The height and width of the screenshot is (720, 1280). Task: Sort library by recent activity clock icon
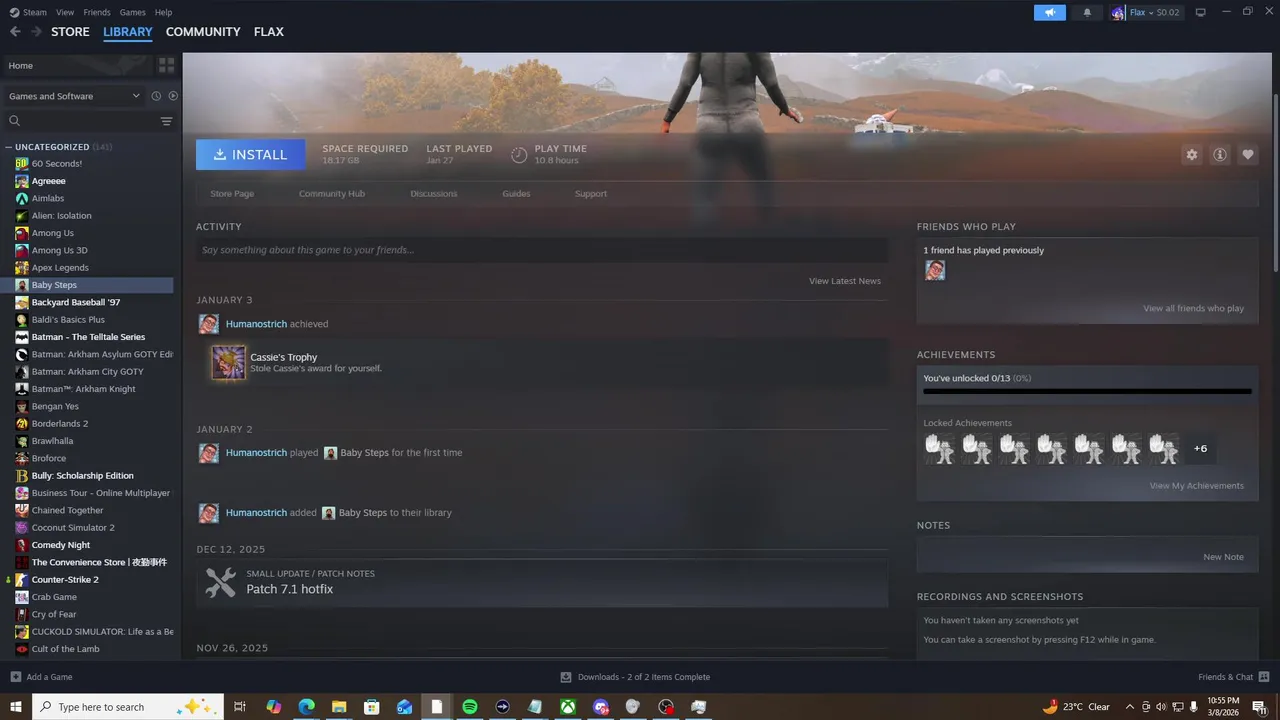156,96
